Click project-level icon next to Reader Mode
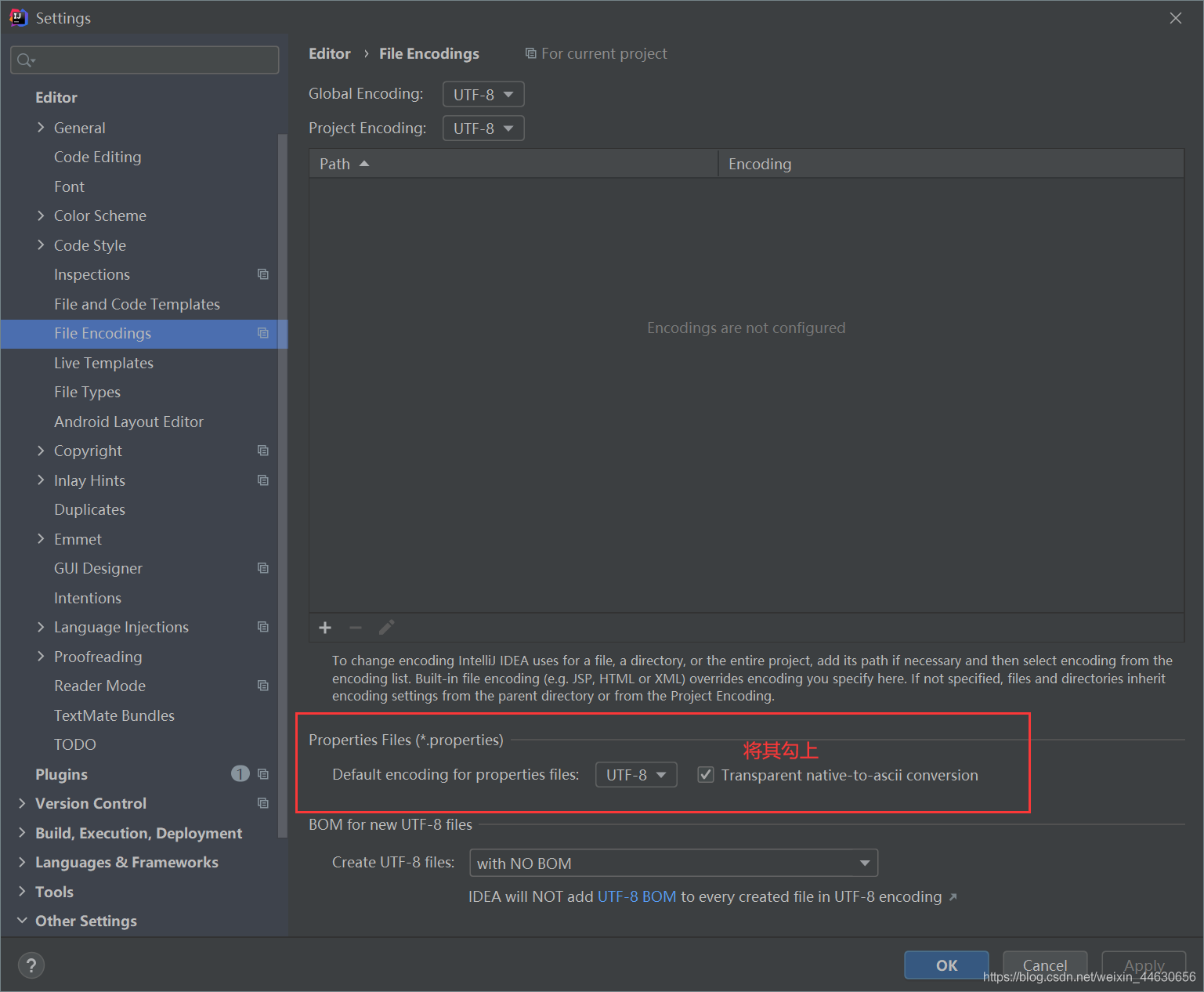The height and width of the screenshot is (992, 1204). 263,686
